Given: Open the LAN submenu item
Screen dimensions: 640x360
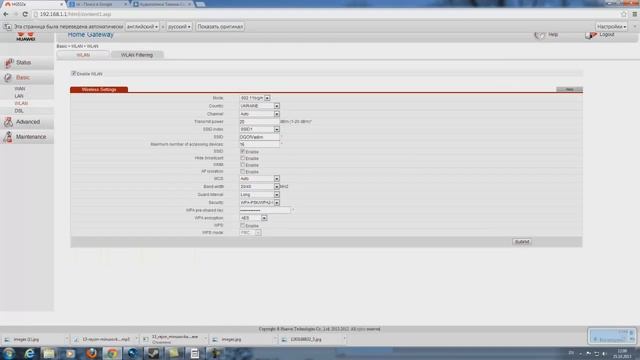Looking at the screenshot, I should point(19,96).
